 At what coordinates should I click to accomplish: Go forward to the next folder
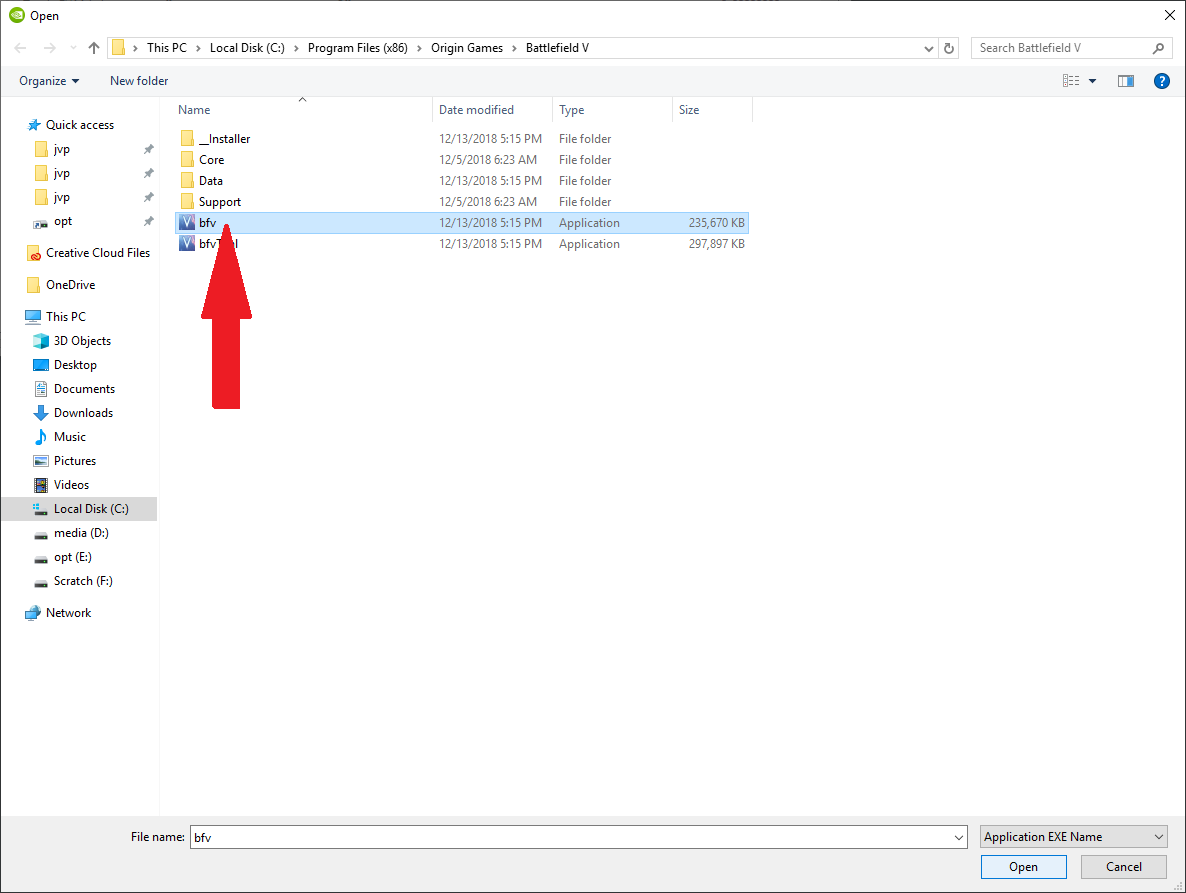[50, 48]
